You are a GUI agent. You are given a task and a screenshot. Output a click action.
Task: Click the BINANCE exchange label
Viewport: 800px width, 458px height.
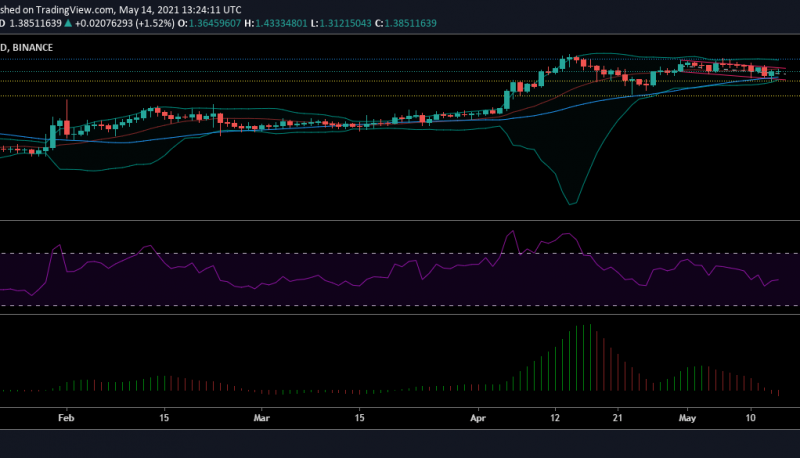[x=32, y=47]
